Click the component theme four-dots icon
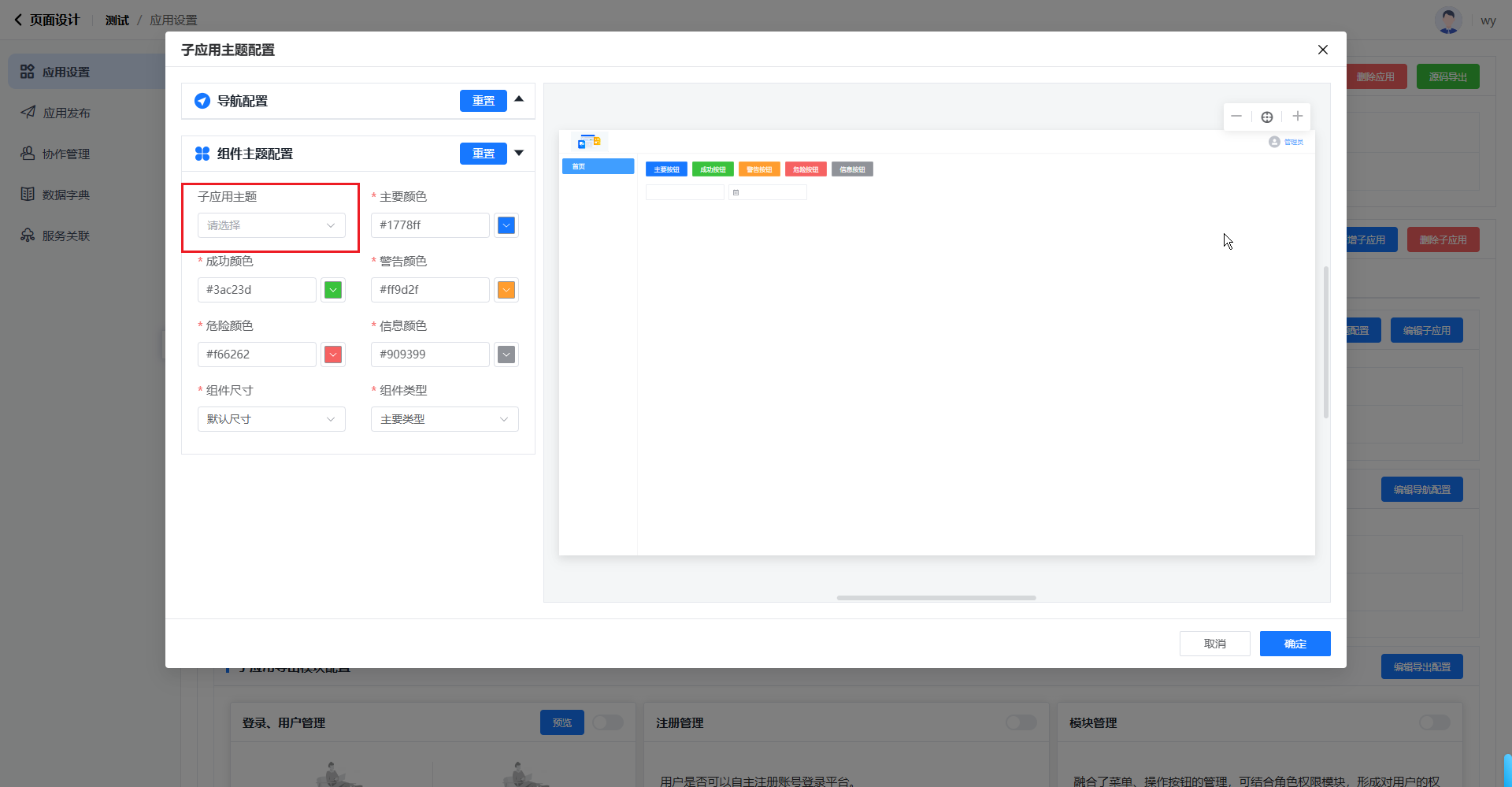This screenshot has width=1512, height=787. pos(202,154)
